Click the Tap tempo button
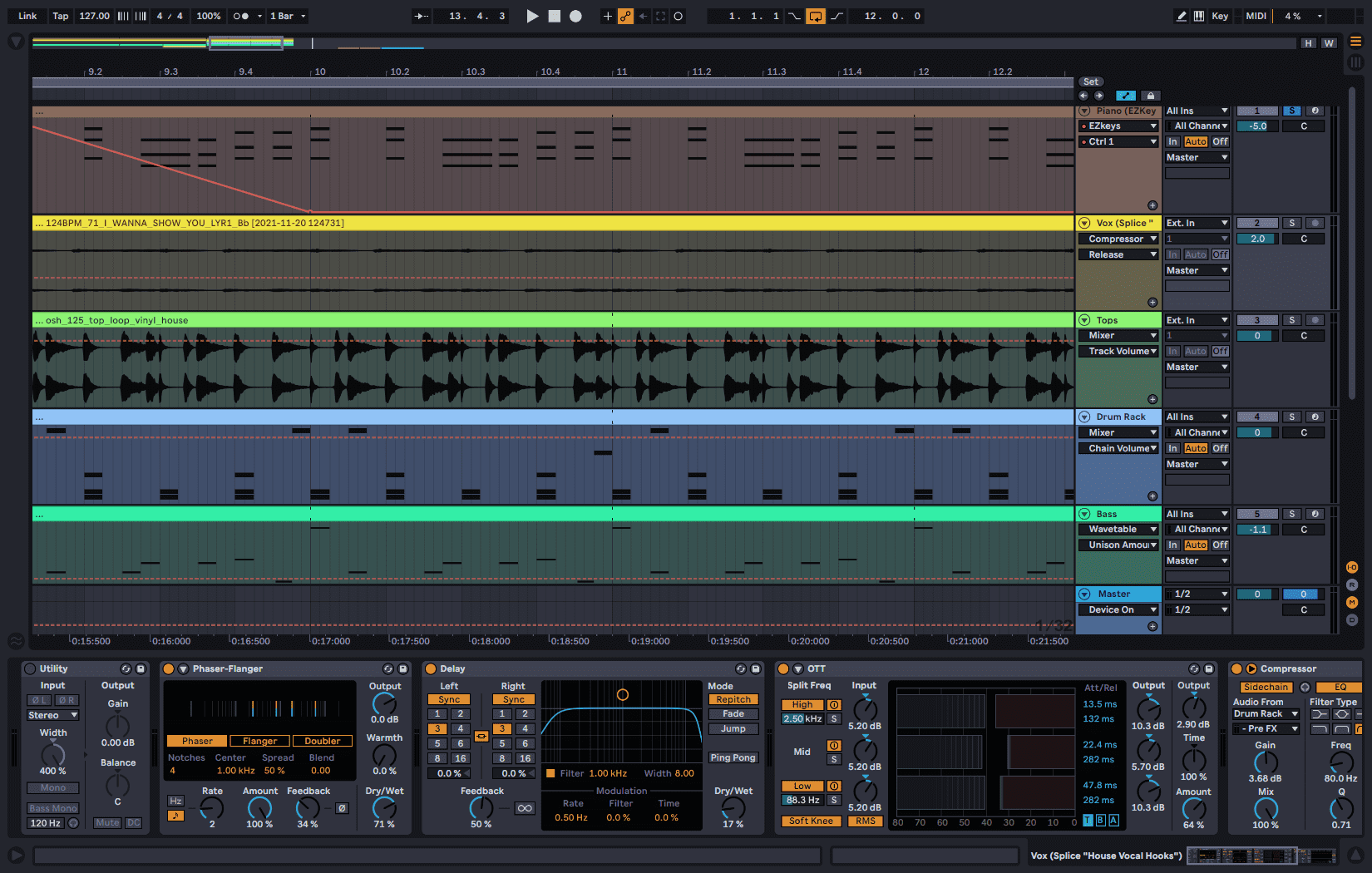Screen dimensions: 1372x873 pos(61,16)
